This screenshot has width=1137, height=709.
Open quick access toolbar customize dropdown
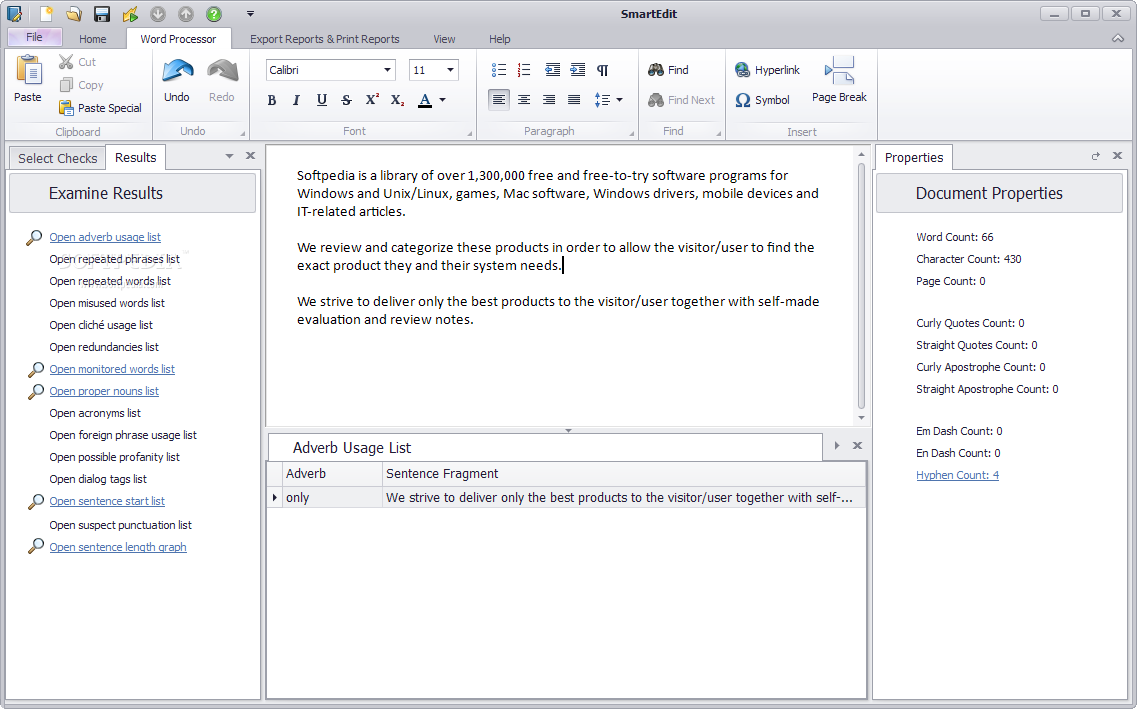pos(250,14)
